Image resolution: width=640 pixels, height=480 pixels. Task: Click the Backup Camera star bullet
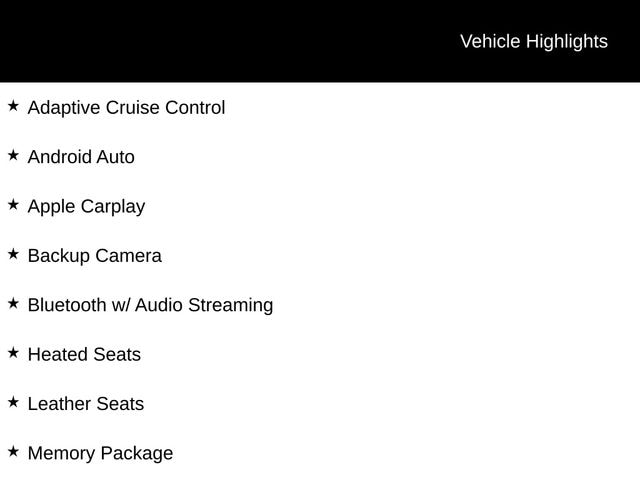click(13, 253)
